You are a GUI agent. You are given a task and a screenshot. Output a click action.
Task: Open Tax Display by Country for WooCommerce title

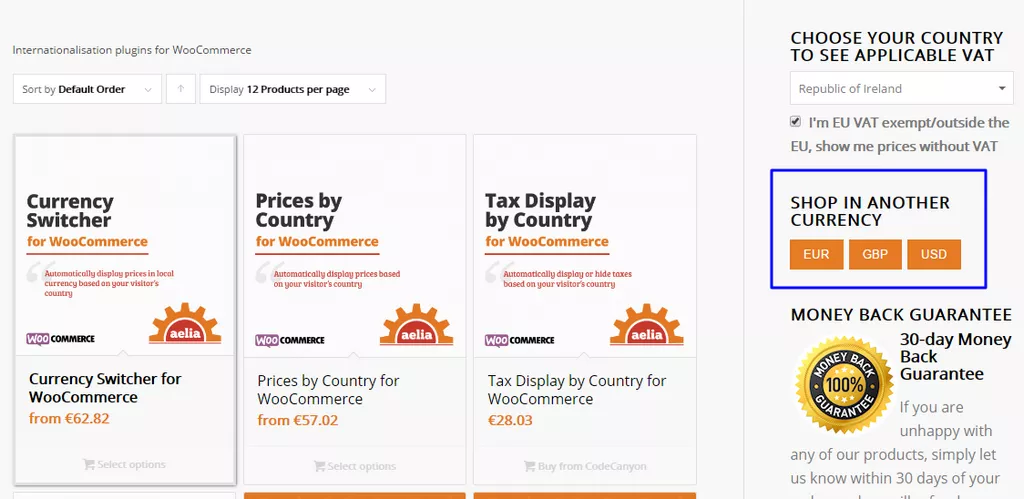[x=577, y=390]
